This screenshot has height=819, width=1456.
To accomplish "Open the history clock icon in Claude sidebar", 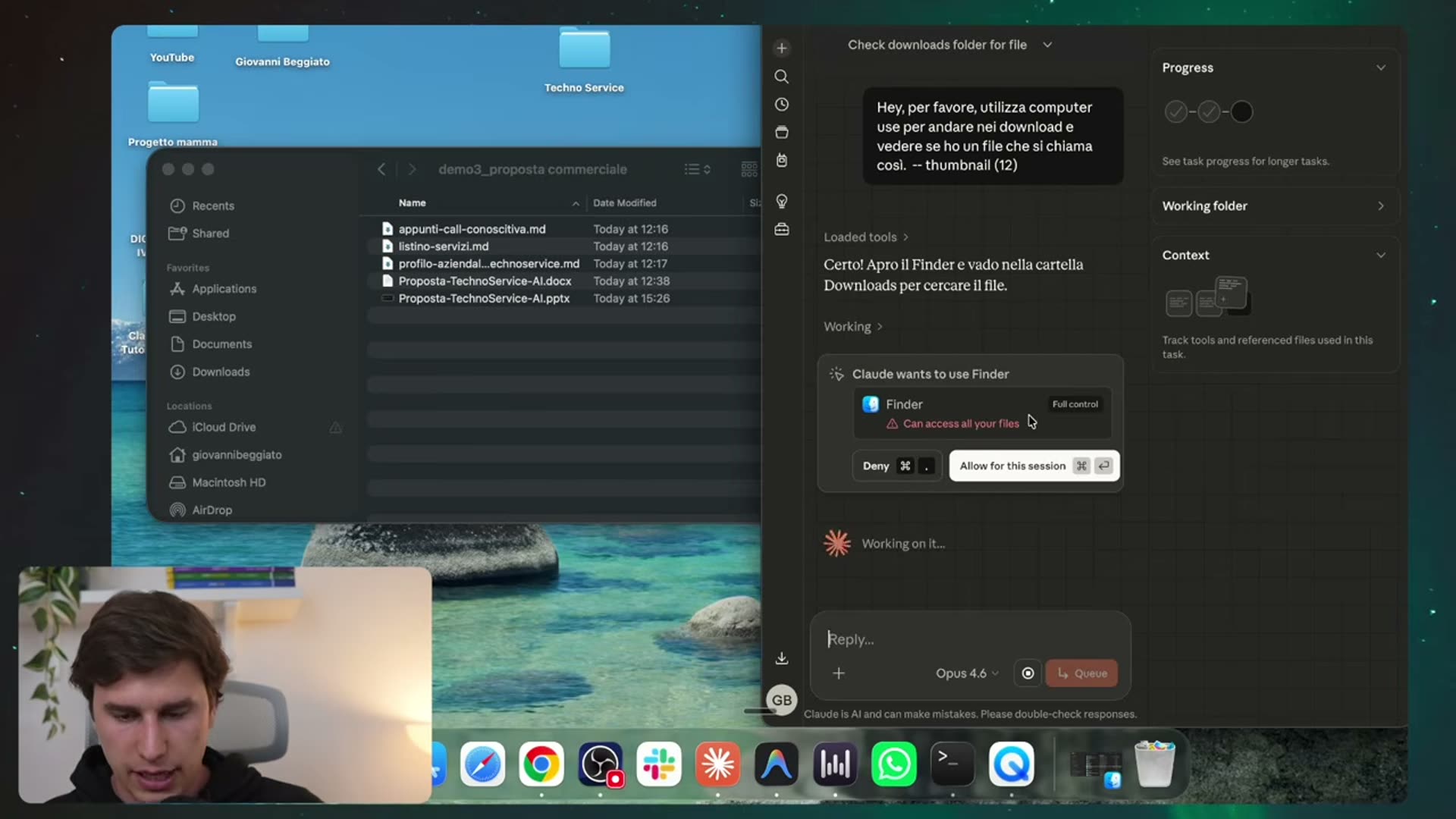I will point(781,105).
